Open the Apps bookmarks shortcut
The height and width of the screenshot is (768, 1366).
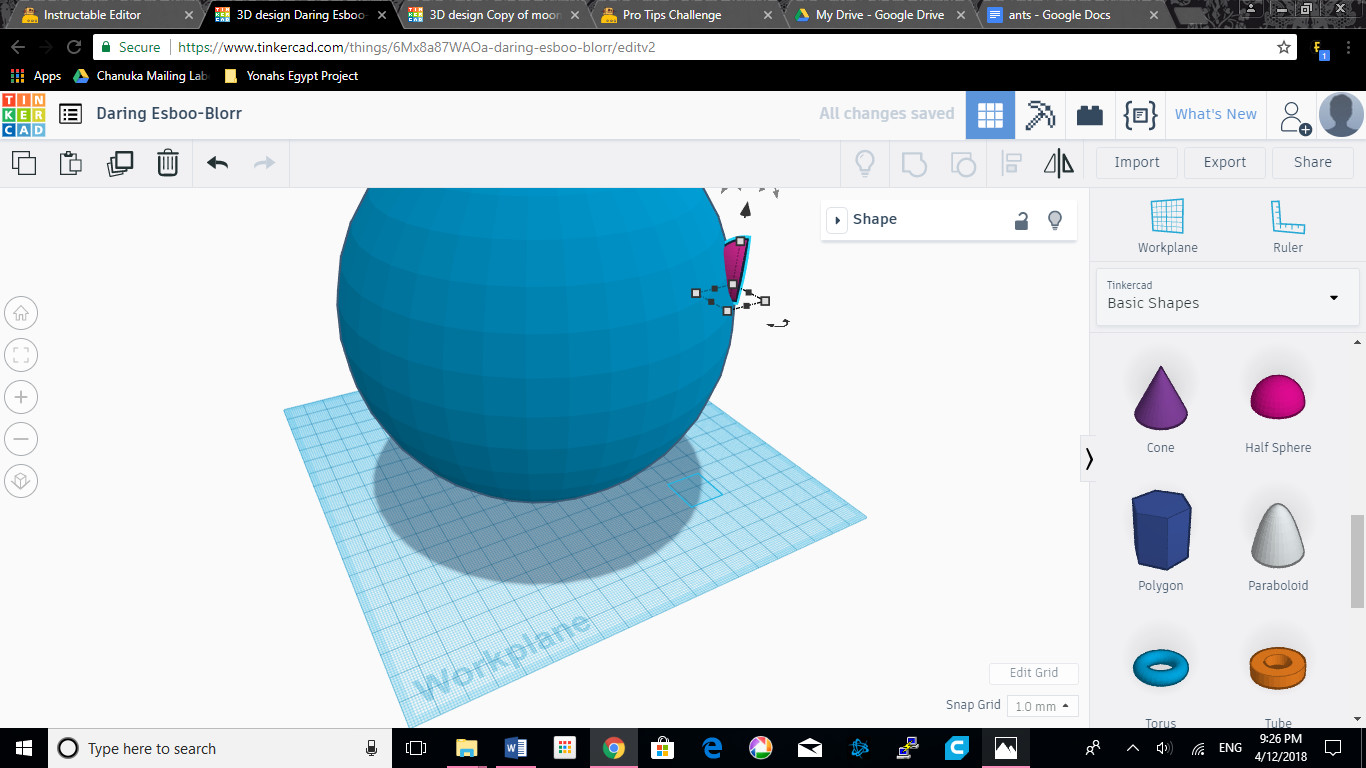36,76
